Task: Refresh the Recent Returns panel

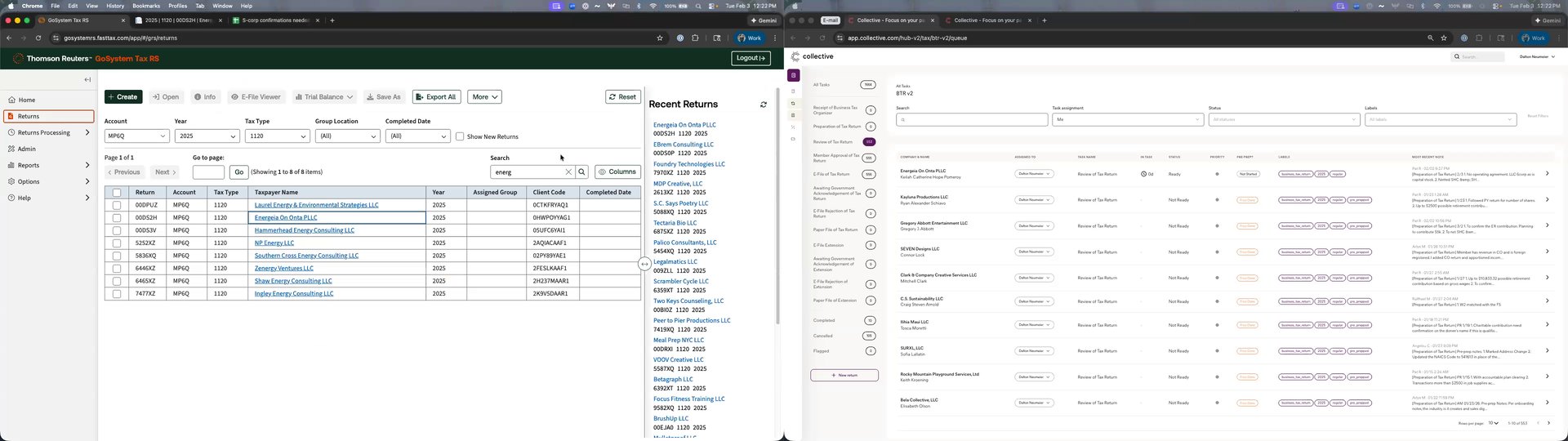Action: click(x=764, y=105)
